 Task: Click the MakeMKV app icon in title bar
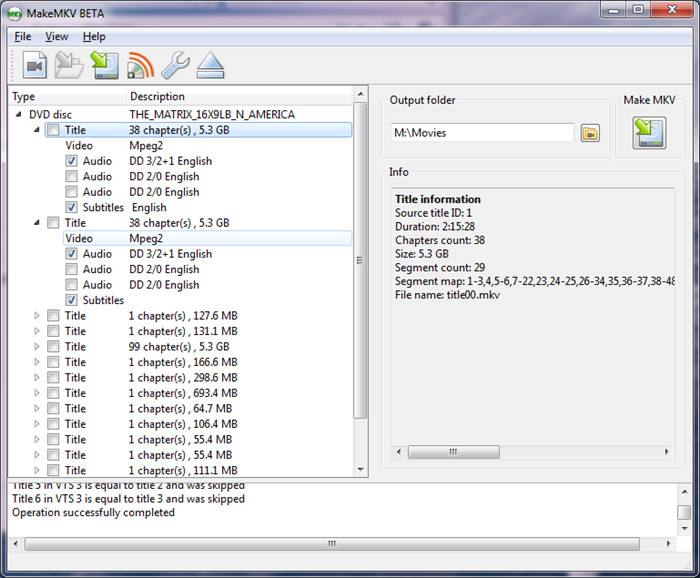pyautogui.click(x=15, y=14)
